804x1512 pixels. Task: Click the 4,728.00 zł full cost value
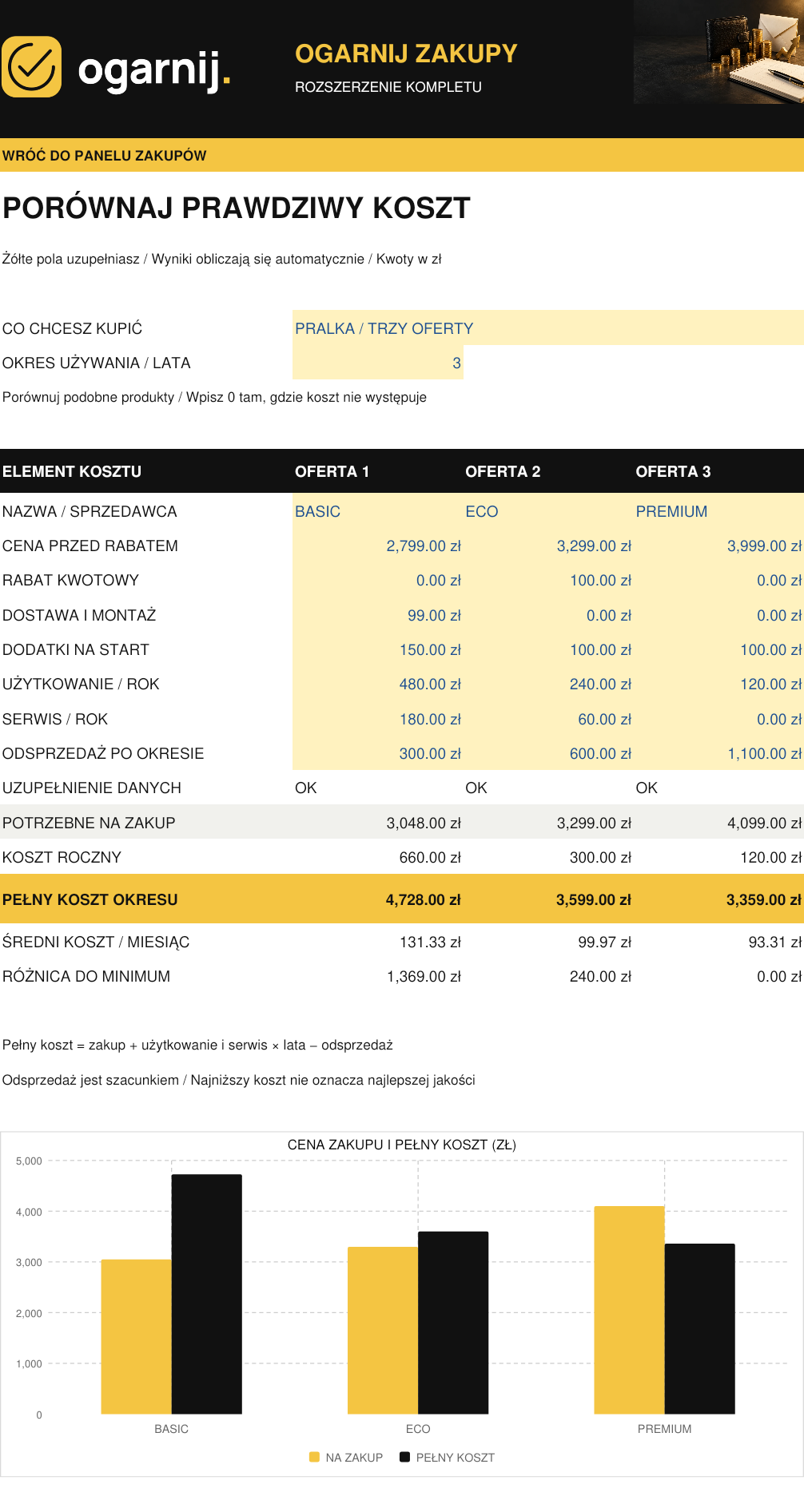pyautogui.click(x=424, y=899)
